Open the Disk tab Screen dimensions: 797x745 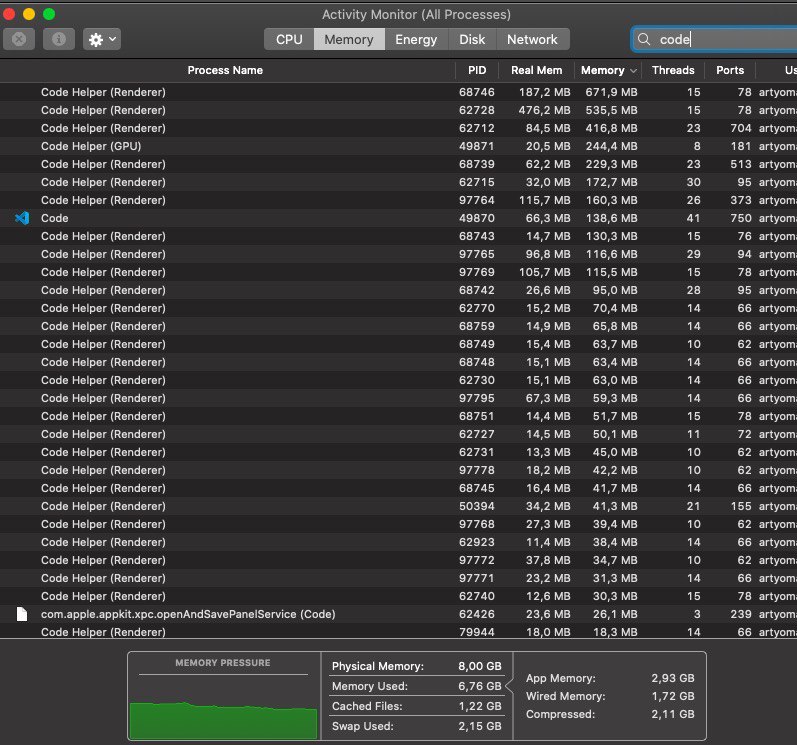click(472, 39)
